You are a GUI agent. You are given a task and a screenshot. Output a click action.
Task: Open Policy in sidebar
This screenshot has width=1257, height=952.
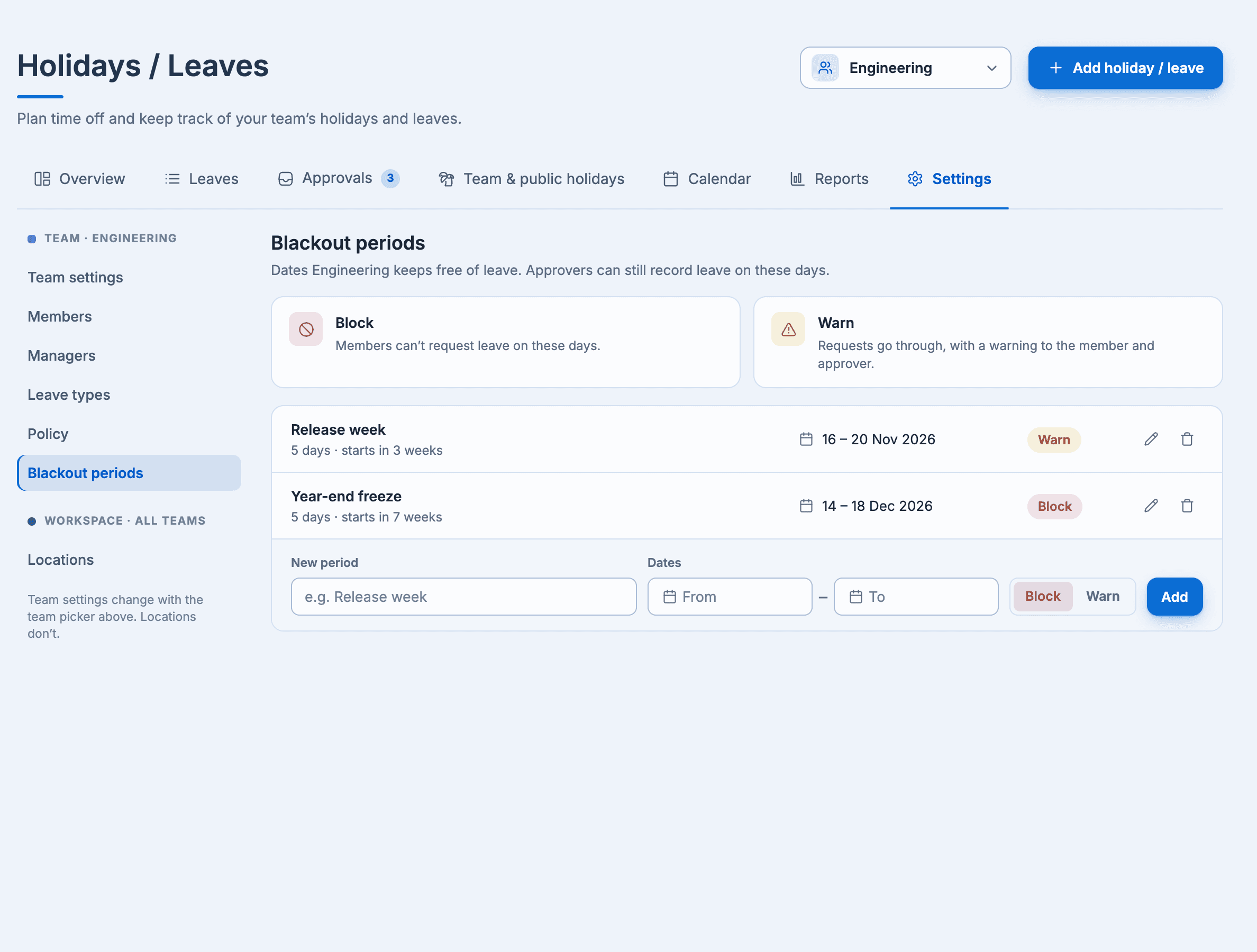(129, 434)
